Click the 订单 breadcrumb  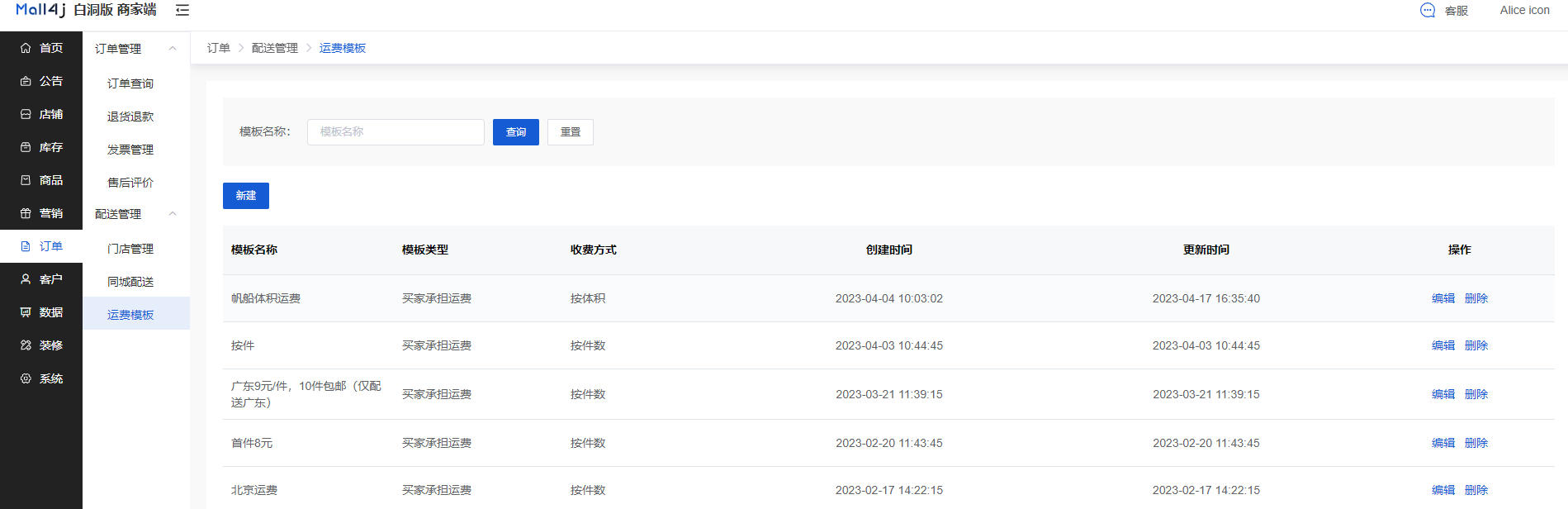pos(219,48)
